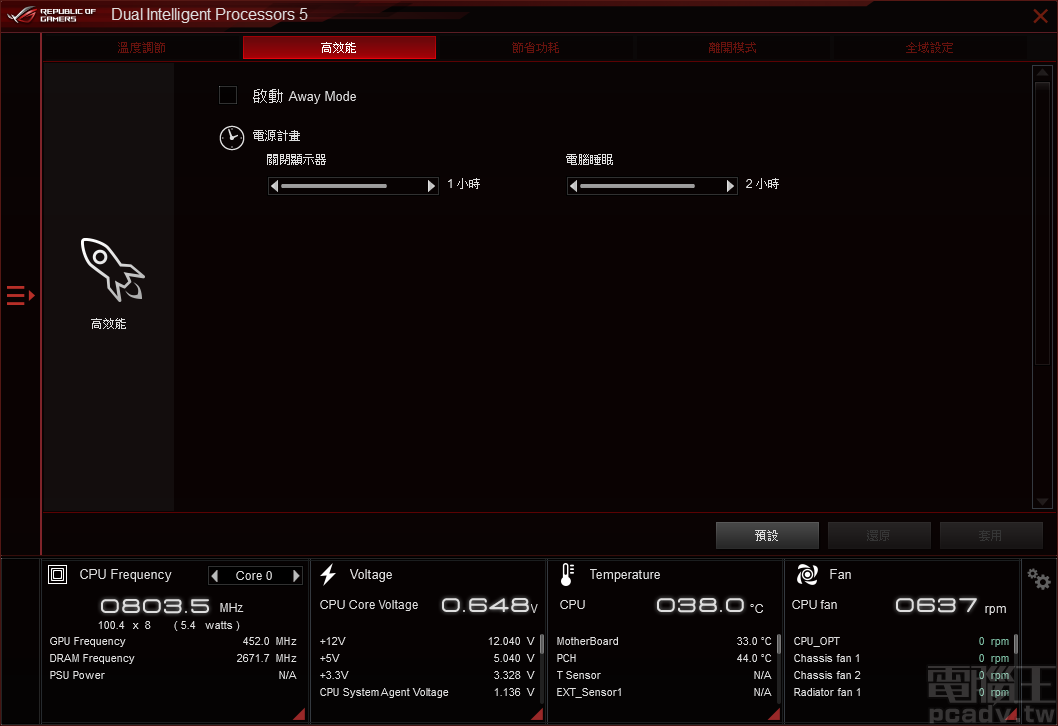Click the Fan panel icon
Screen dimensions: 1058x726
(x=807, y=574)
